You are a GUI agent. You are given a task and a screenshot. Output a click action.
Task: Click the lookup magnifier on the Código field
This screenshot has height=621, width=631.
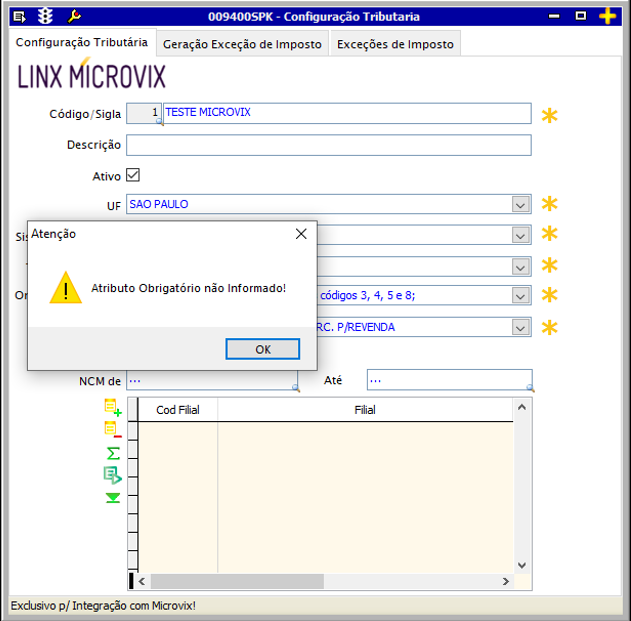tap(160, 122)
